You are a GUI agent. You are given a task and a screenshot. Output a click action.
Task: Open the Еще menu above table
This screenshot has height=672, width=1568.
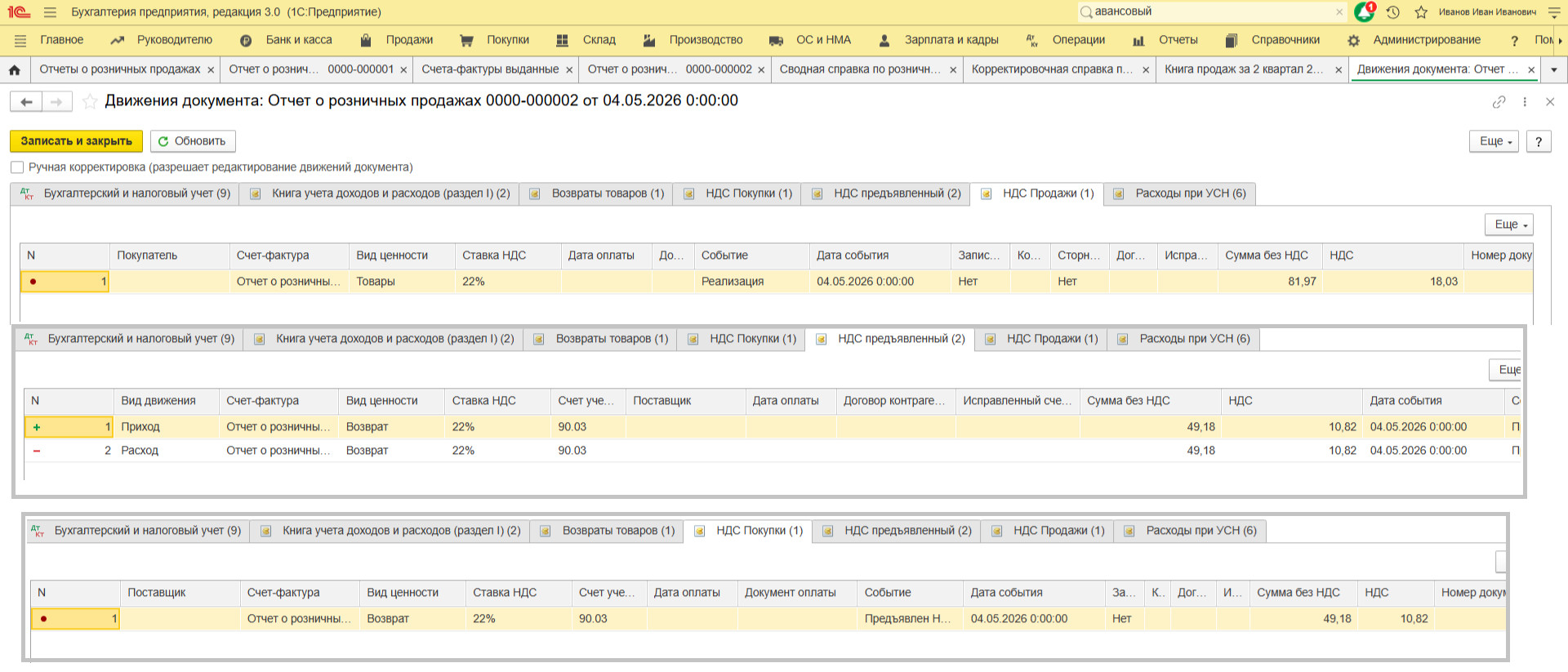point(1508,225)
